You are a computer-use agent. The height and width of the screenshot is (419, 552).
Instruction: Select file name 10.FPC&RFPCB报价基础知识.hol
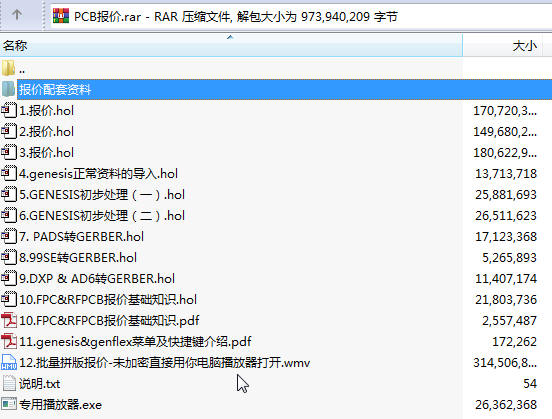[x=108, y=300]
